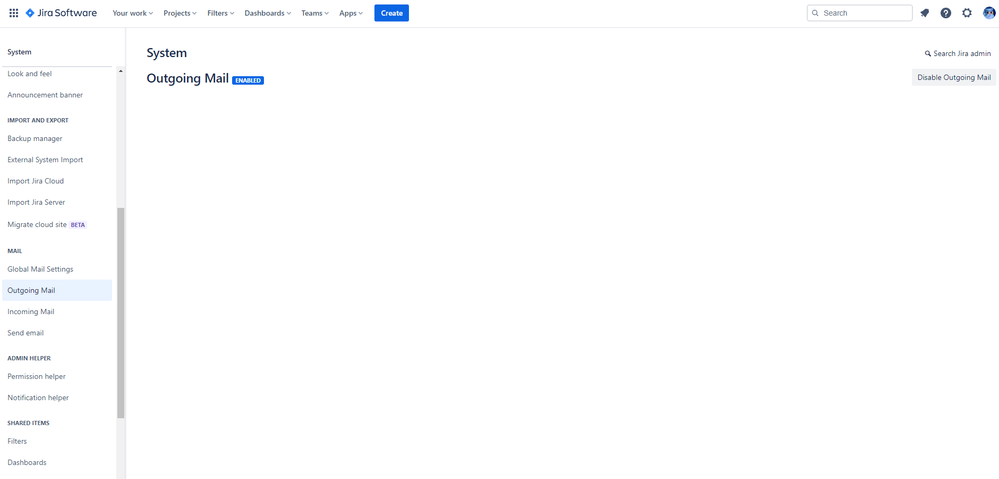
Task: Click Disable Outgoing Mail button
Action: (954, 78)
